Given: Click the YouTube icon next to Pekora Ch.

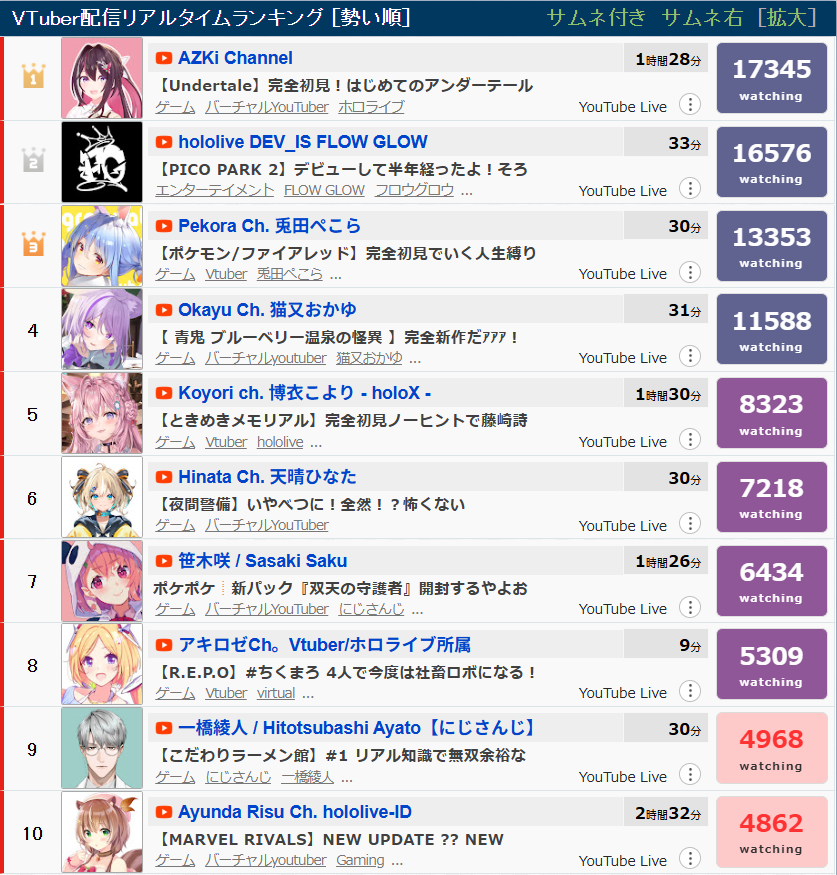Looking at the screenshot, I should point(163,226).
